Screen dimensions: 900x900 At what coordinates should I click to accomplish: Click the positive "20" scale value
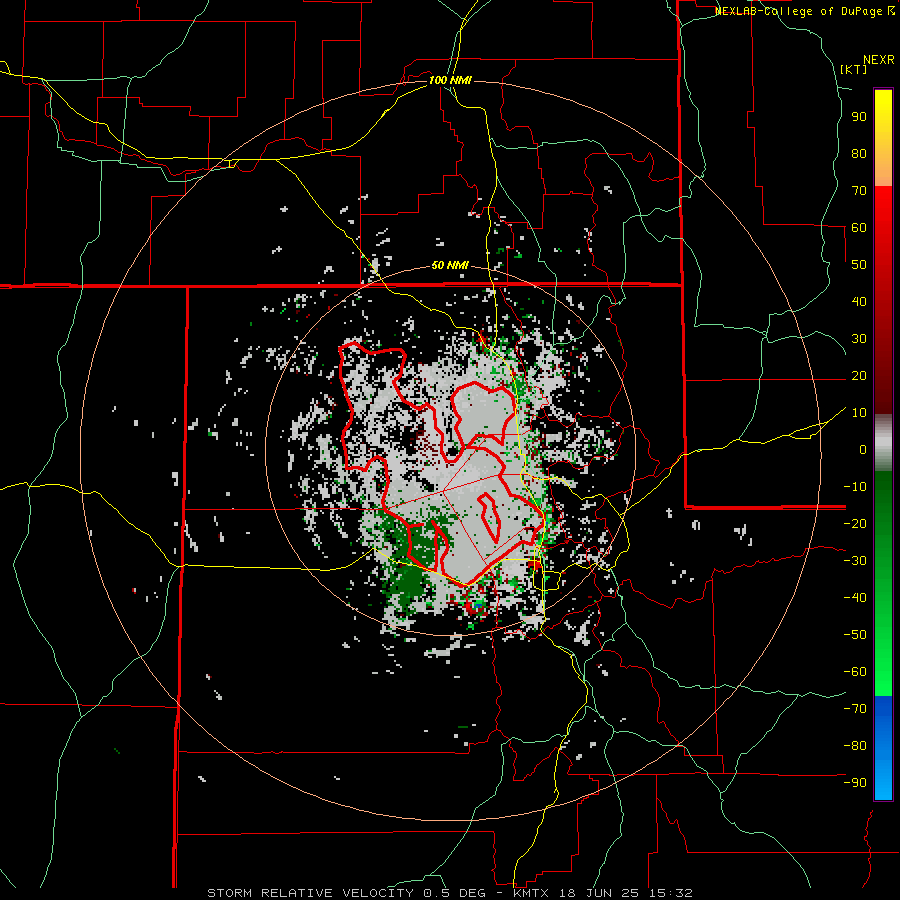859,376
